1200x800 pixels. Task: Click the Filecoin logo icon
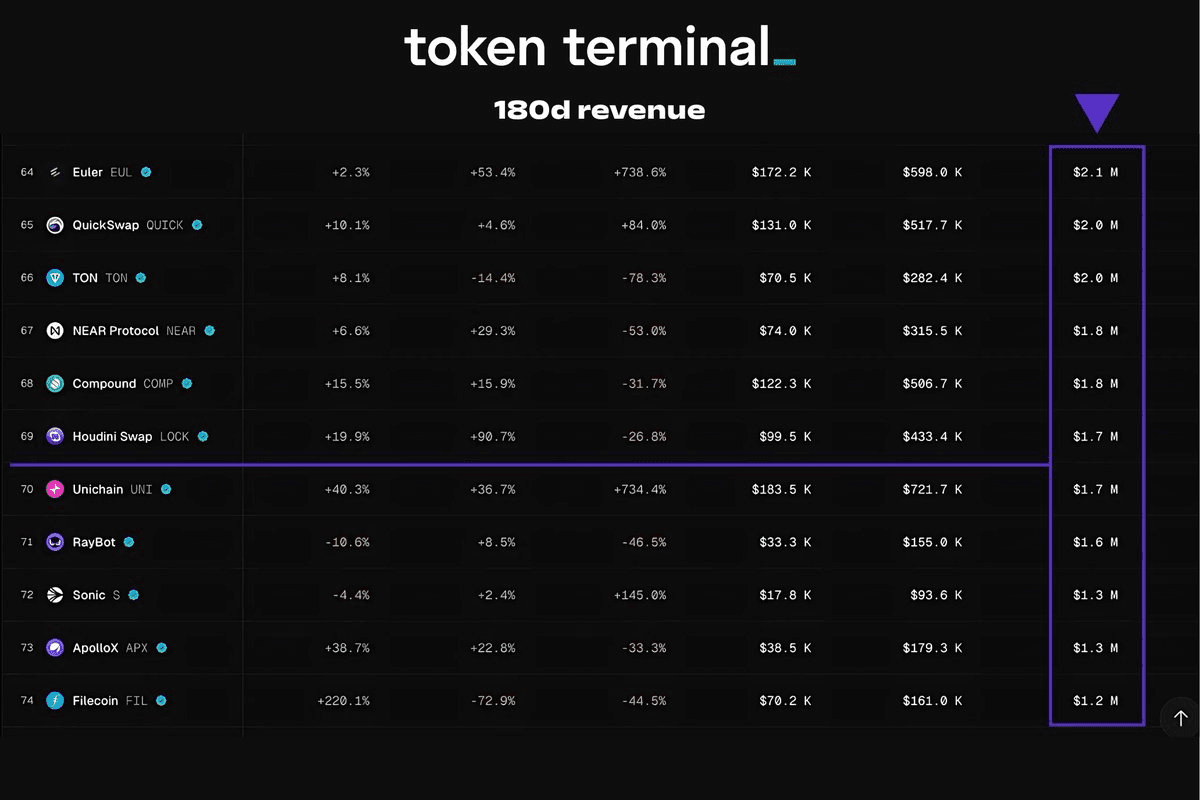point(55,701)
